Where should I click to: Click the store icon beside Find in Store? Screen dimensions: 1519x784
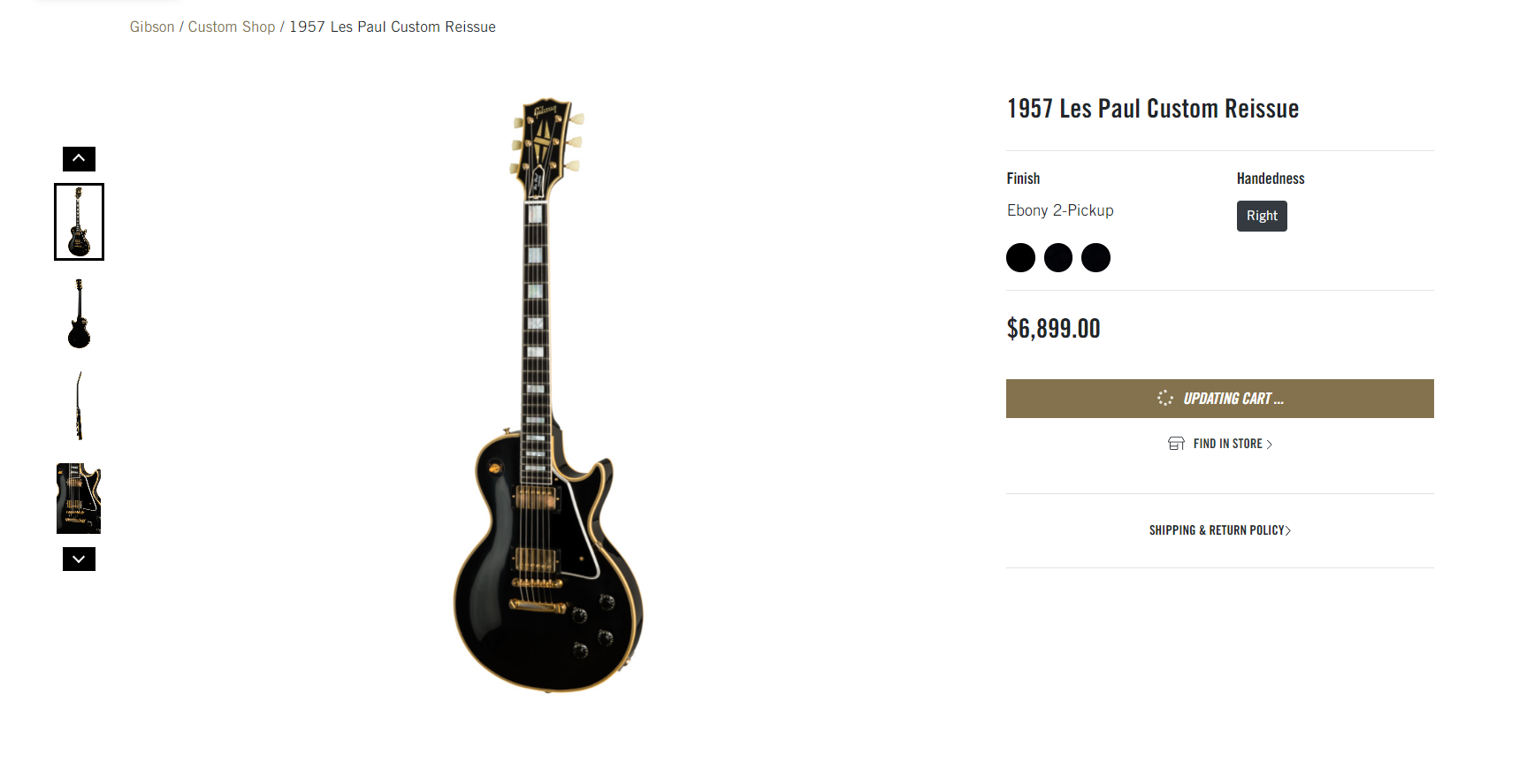(x=1176, y=444)
